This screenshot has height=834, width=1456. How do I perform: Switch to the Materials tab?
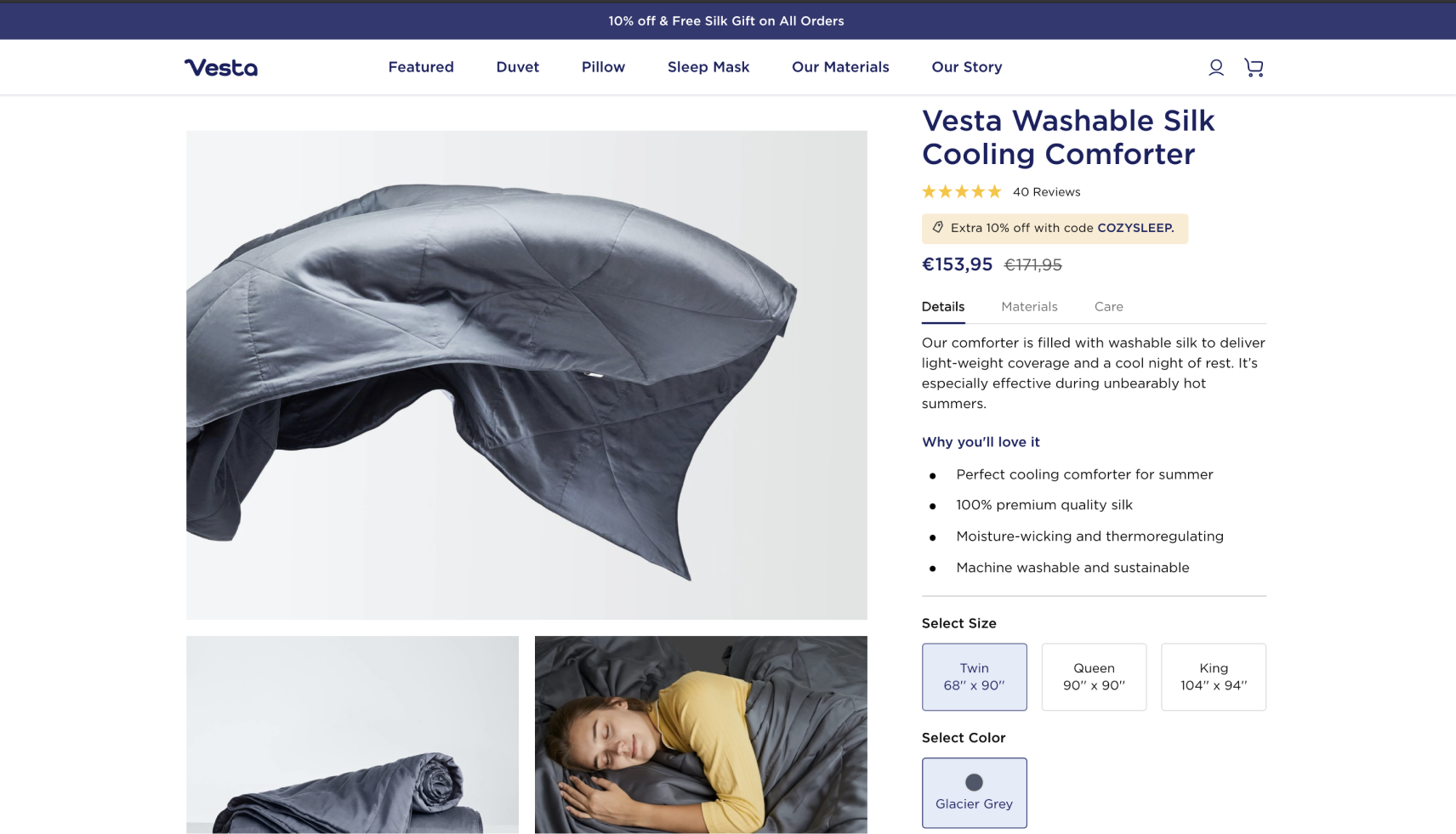(1029, 307)
